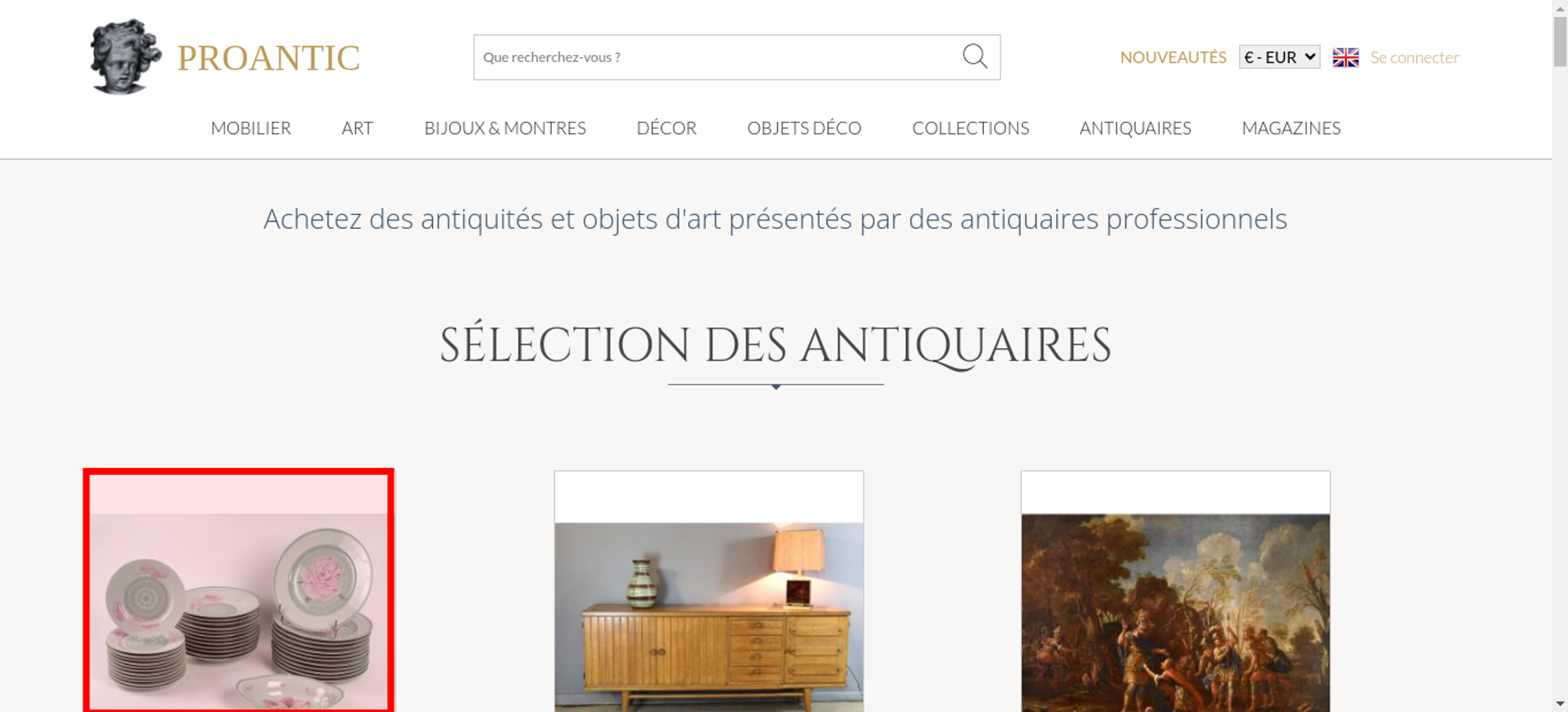The height and width of the screenshot is (712, 1568).
Task: Open the Décor menu
Action: (666, 128)
